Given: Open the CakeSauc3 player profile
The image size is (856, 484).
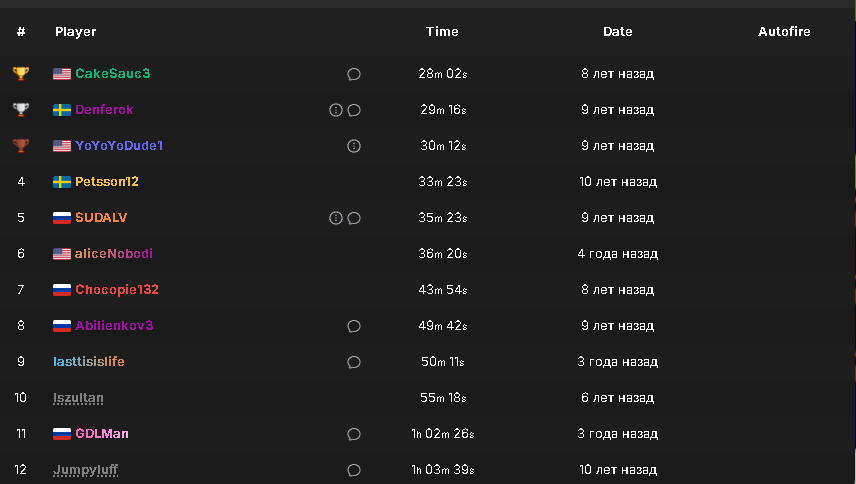Looking at the screenshot, I should coord(112,74).
